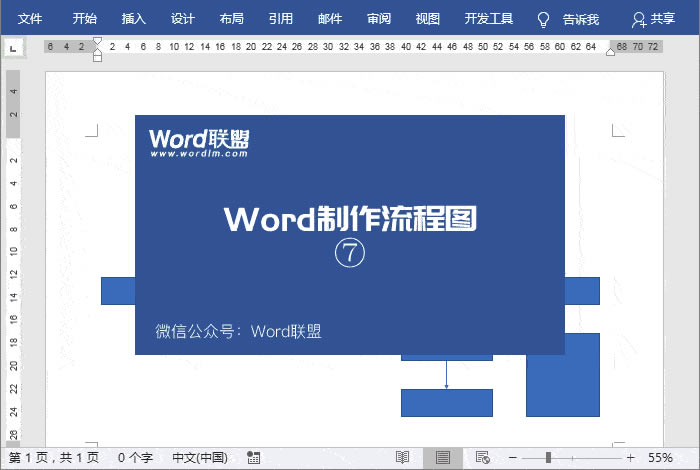Select Print Layout view button
Image resolution: width=700 pixels, height=470 pixels.
pos(442,457)
